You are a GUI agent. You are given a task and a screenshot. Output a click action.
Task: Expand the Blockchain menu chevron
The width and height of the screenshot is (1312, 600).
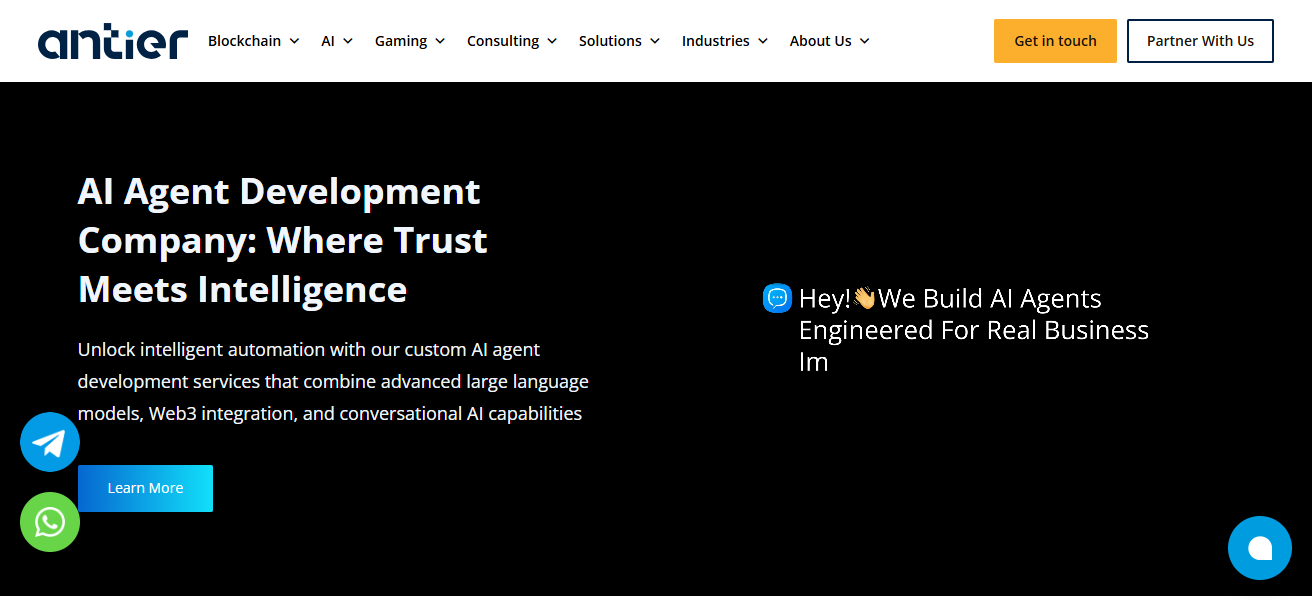point(294,41)
